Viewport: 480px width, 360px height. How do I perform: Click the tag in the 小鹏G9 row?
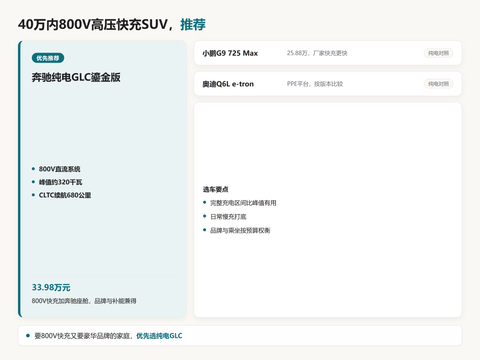point(438,53)
